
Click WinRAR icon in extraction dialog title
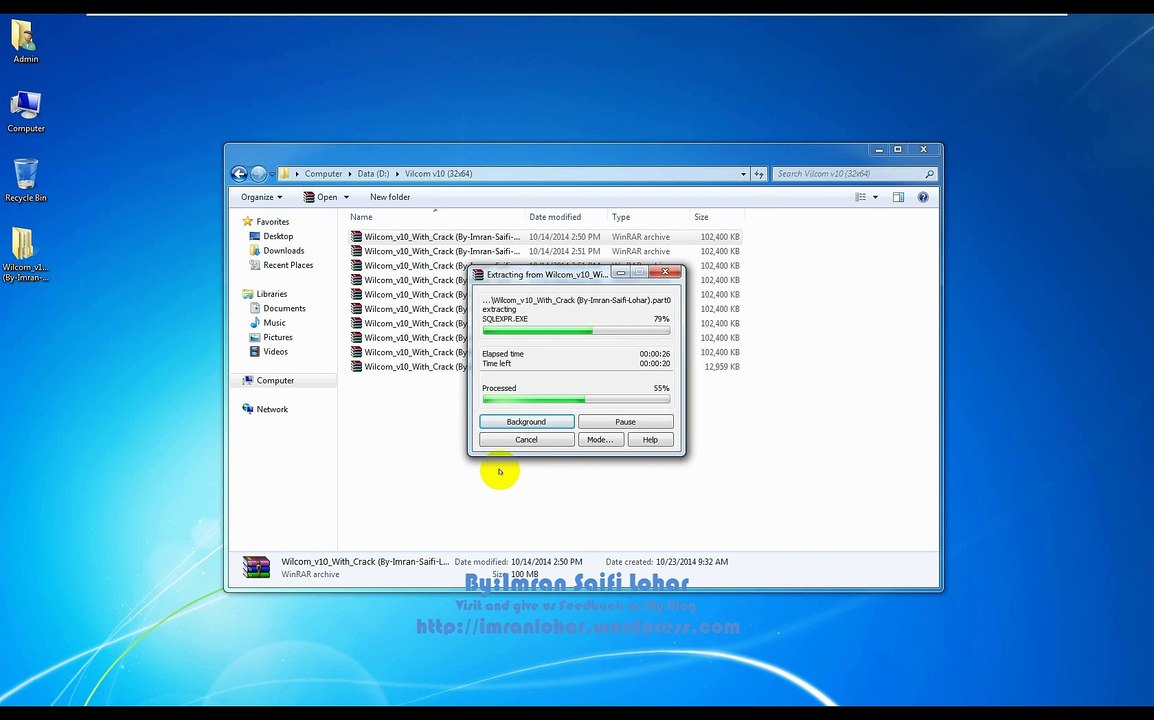coord(478,275)
